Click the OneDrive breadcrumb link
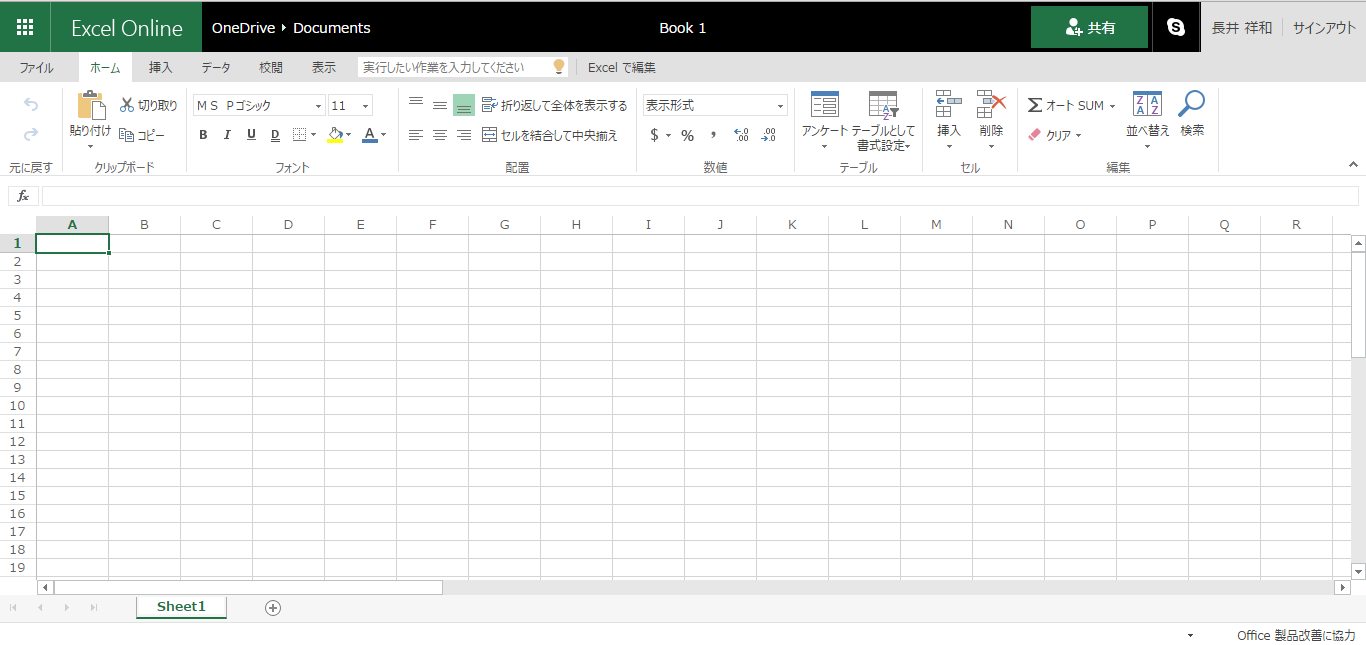Viewport: 1366px width, 645px height. (243, 28)
